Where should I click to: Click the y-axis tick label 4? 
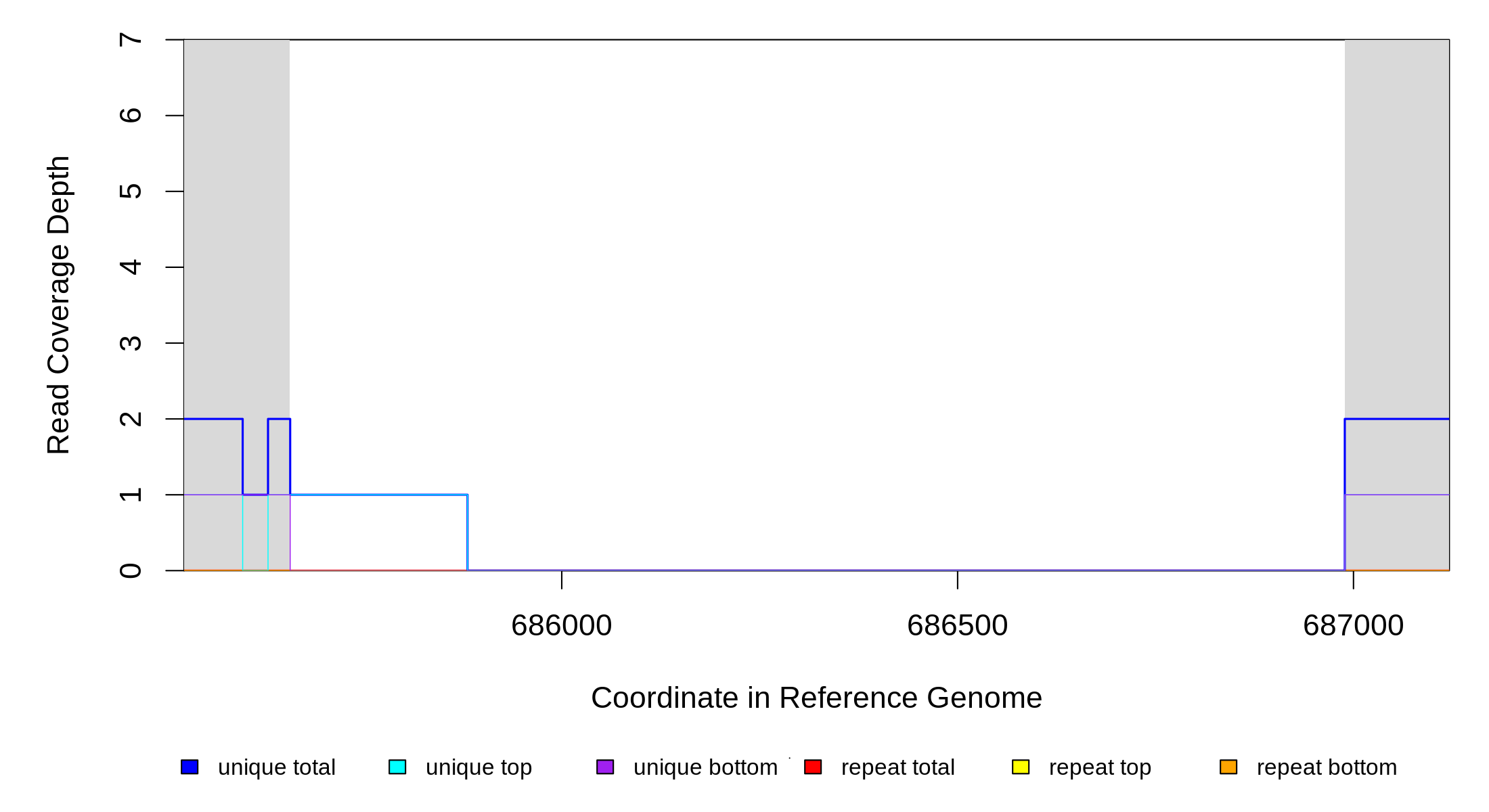coord(131,267)
